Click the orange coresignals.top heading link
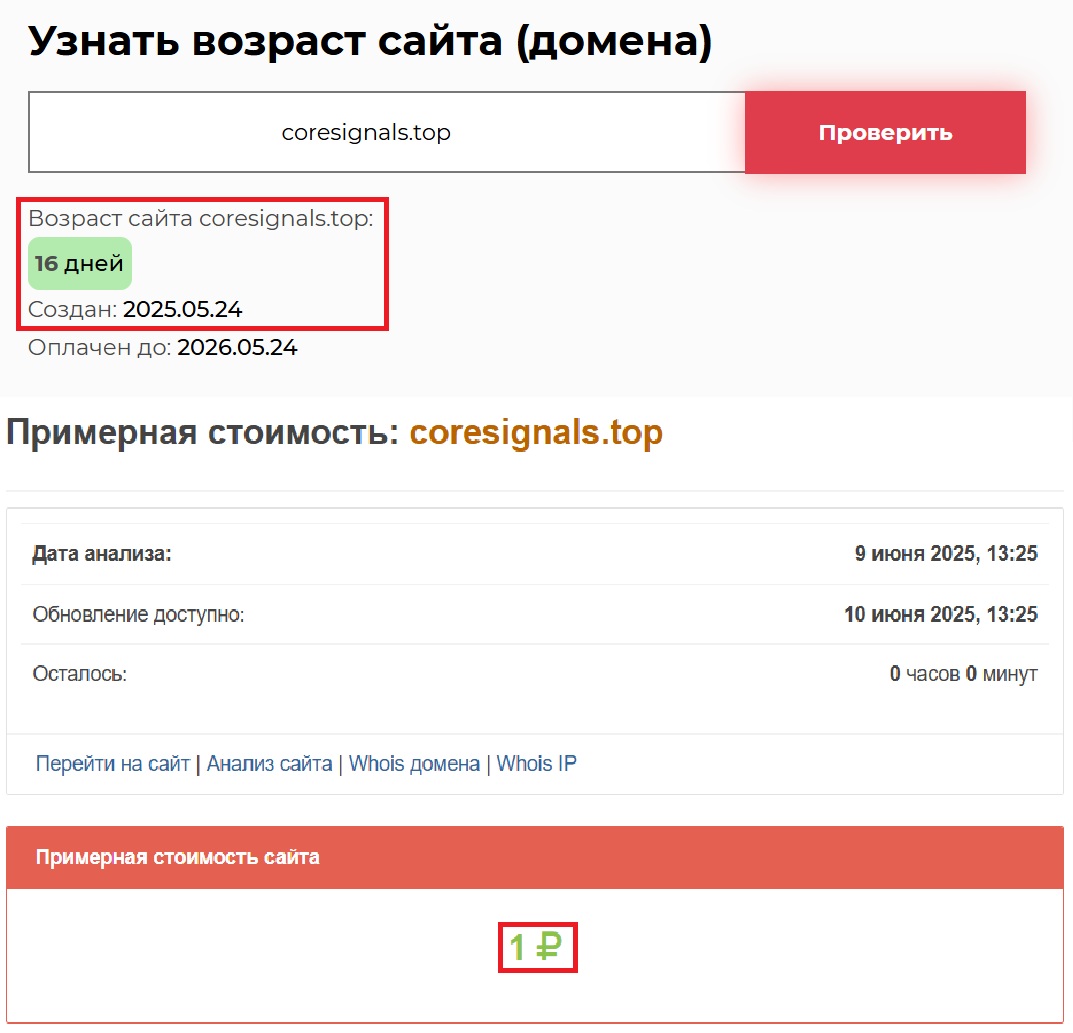The width and height of the screenshot is (1073, 1033). pos(536,433)
